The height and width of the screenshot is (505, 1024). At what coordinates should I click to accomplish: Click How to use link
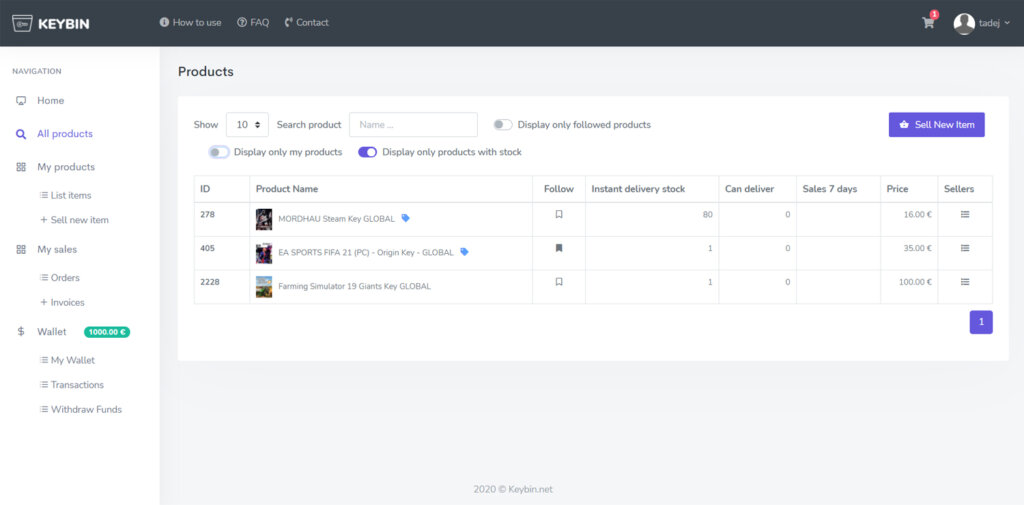coord(191,22)
